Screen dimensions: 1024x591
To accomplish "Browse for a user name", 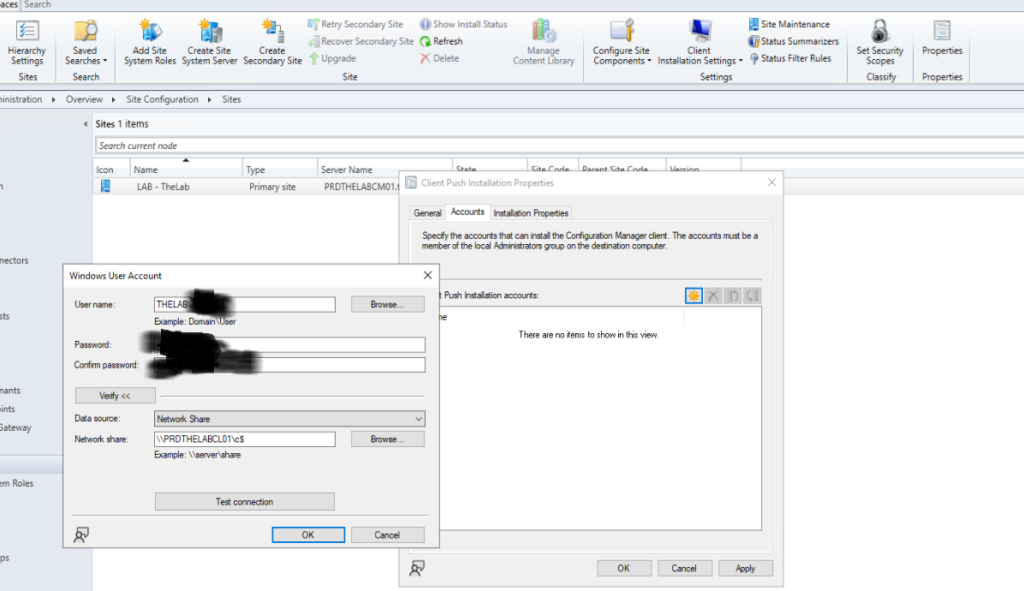I will pos(387,304).
